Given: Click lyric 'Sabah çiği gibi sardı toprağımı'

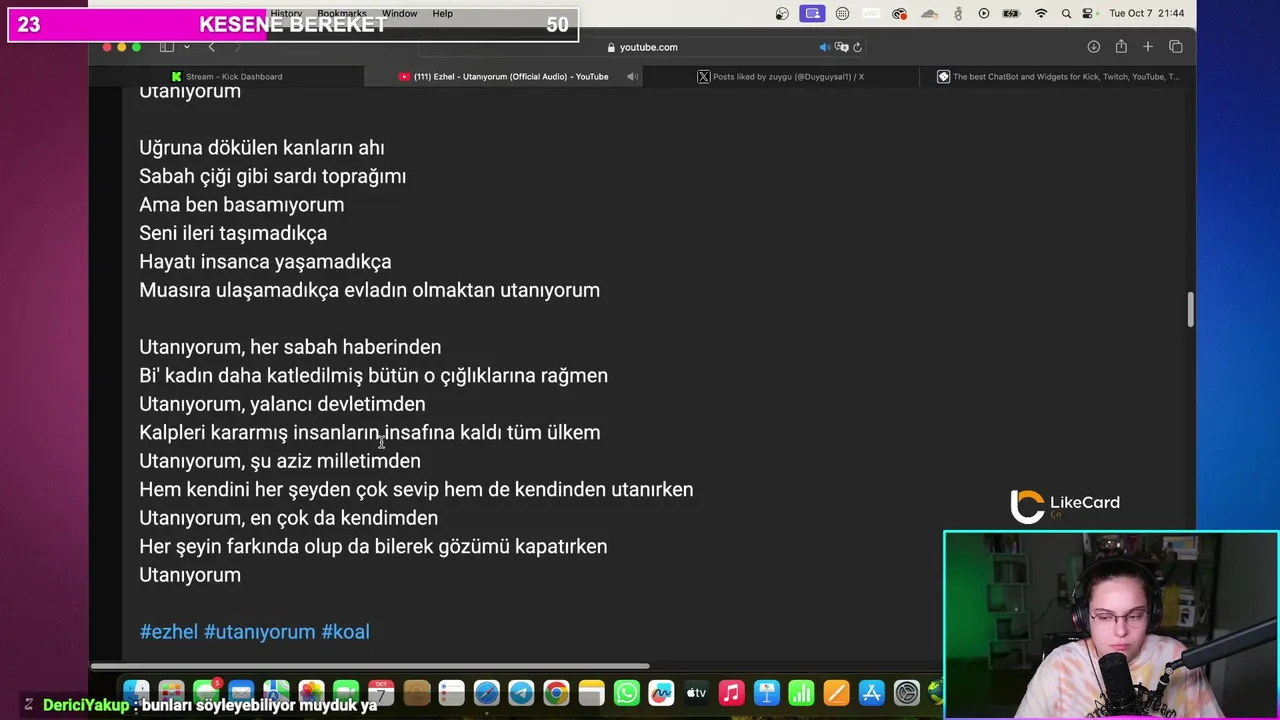Looking at the screenshot, I should tap(273, 176).
